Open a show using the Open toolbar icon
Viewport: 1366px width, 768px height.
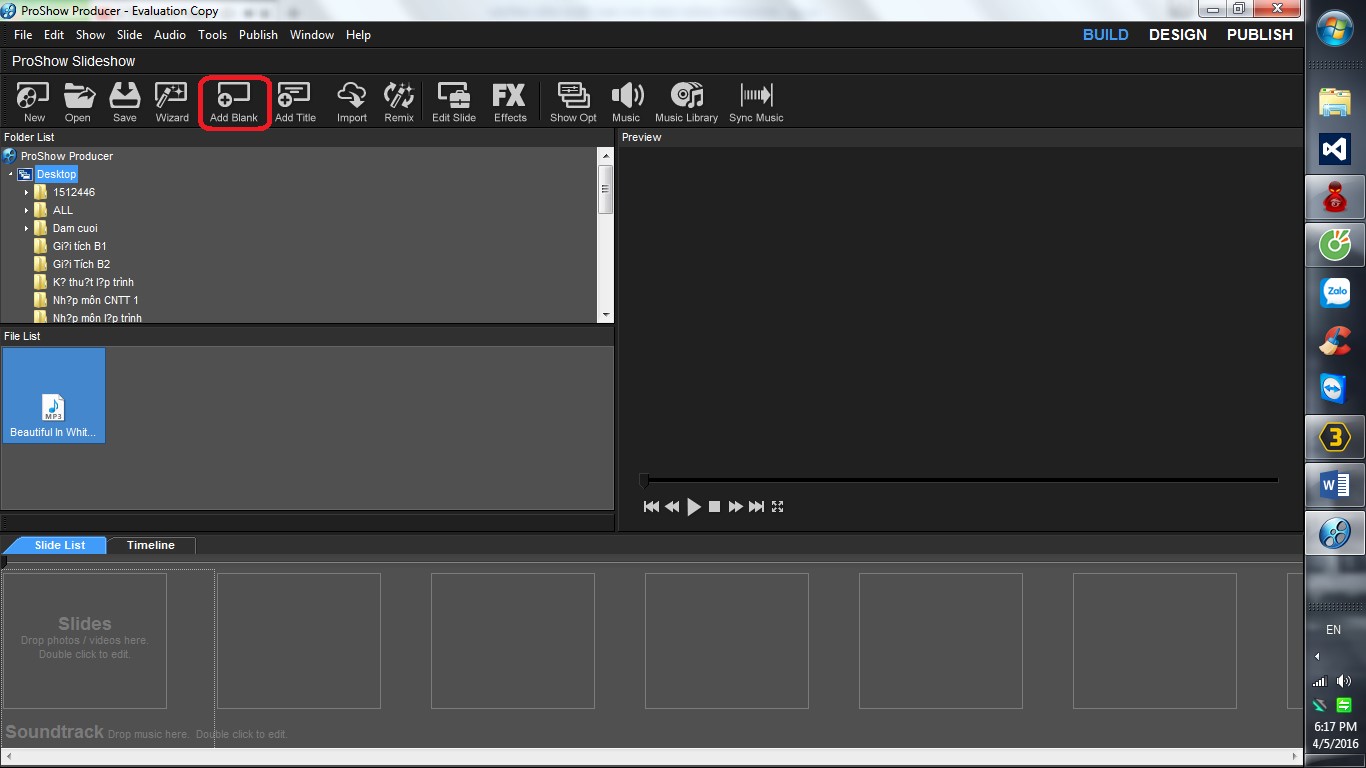78,103
